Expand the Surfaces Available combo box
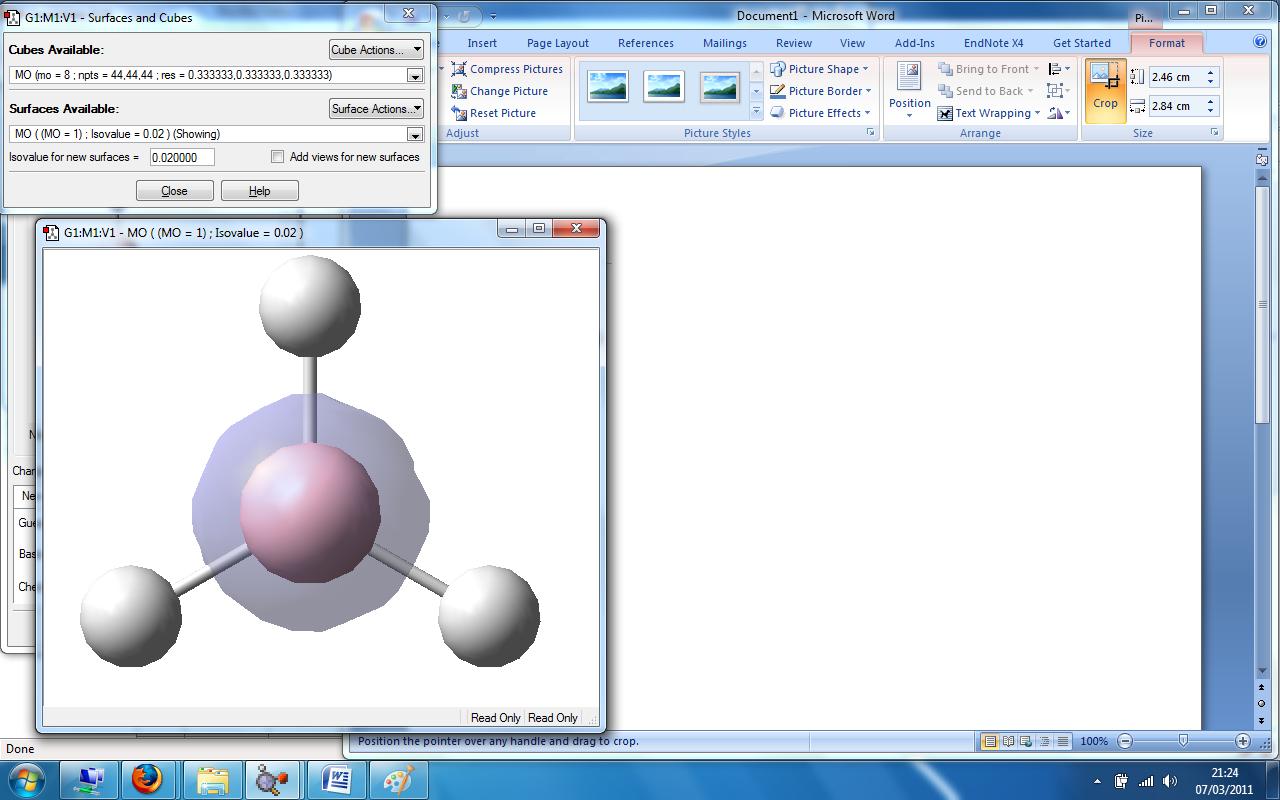Viewport: 1280px width, 800px height. point(414,134)
